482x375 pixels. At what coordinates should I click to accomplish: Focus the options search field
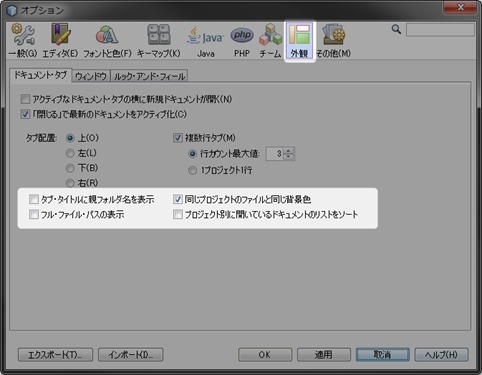click(440, 30)
